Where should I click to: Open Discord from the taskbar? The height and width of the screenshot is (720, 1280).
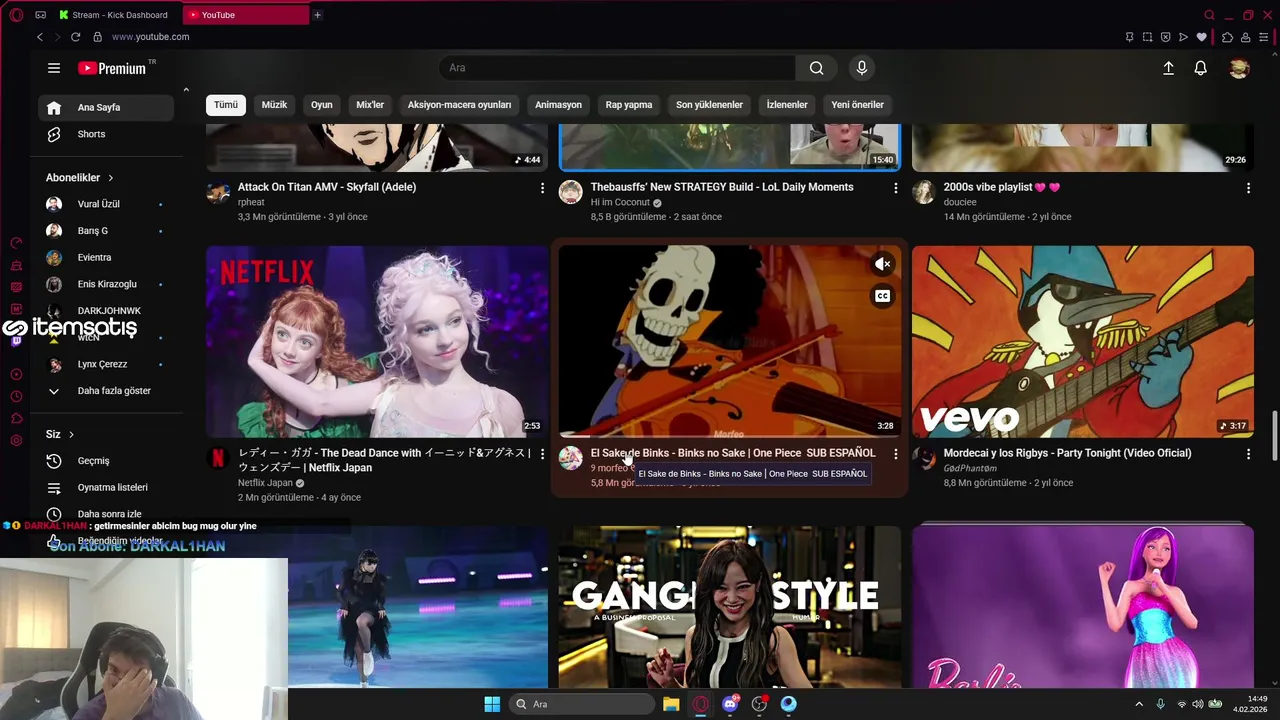tap(730, 704)
